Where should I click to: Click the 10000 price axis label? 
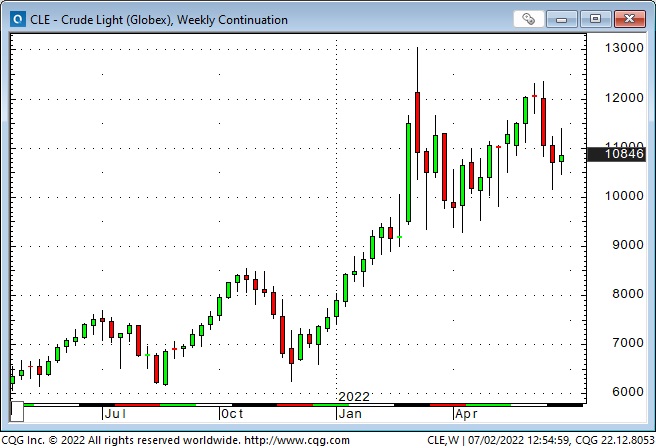point(624,196)
